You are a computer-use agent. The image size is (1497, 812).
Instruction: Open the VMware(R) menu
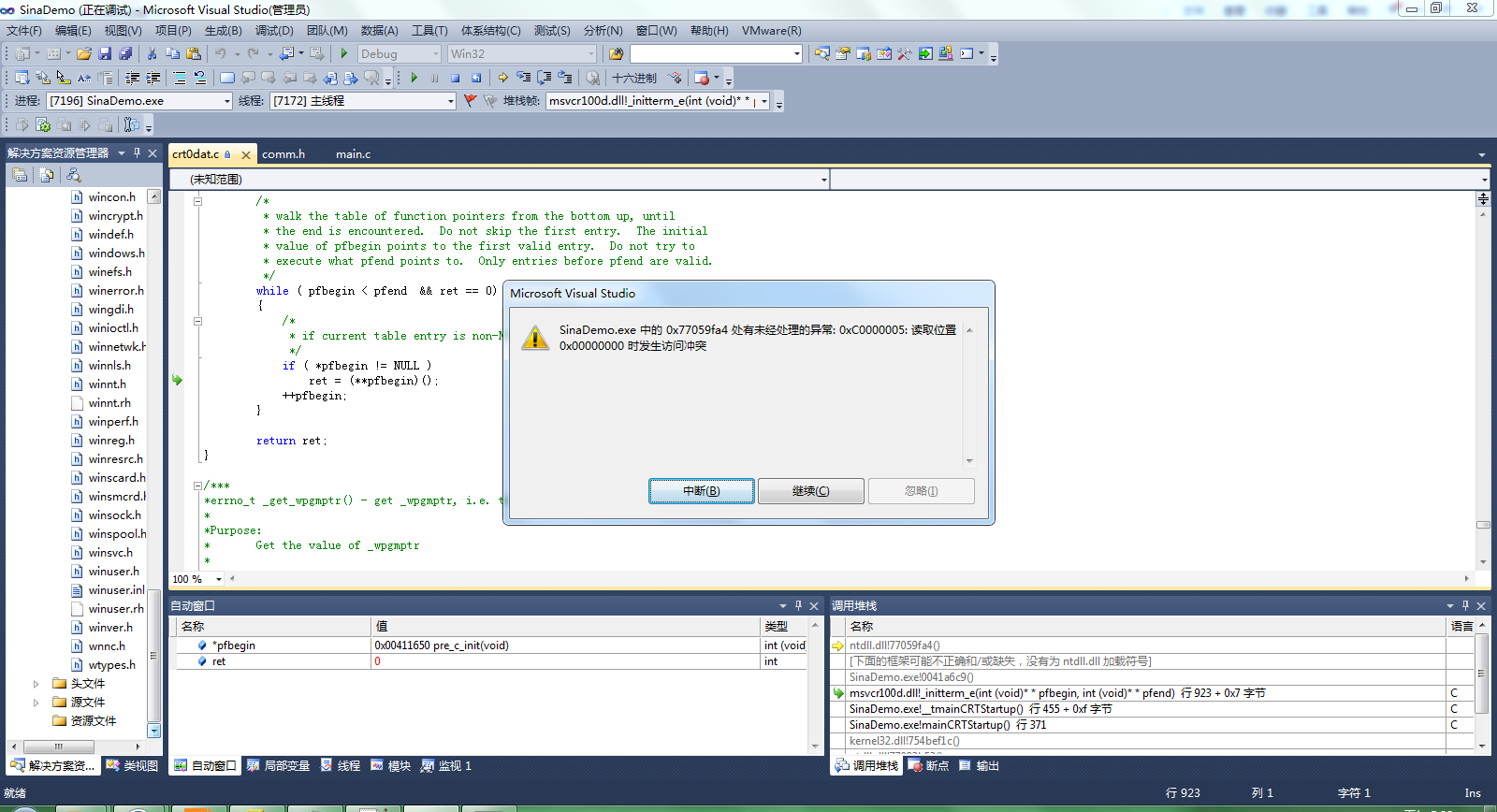point(772,31)
